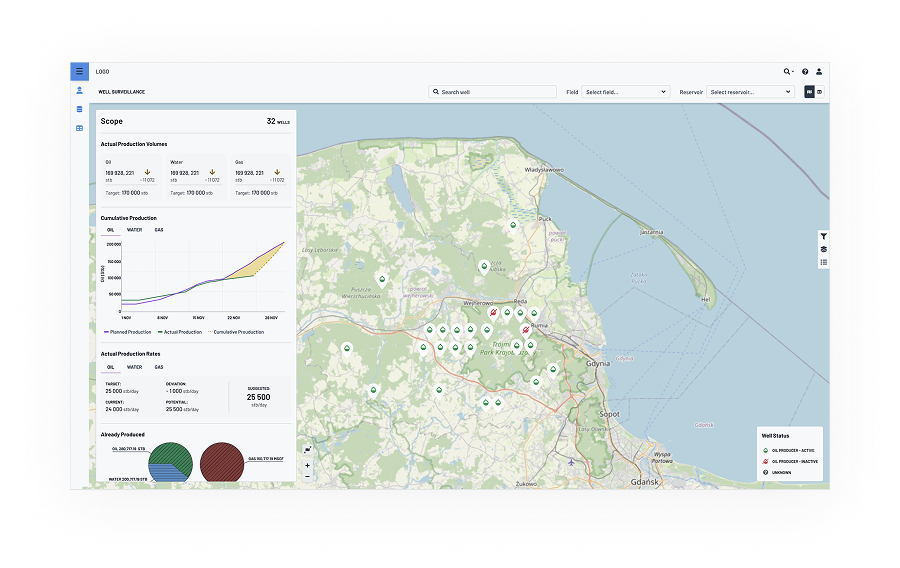Click Oil Producer - Inactive legend item
Image resolution: width=900 pixels, height=568 pixels.
(x=790, y=462)
